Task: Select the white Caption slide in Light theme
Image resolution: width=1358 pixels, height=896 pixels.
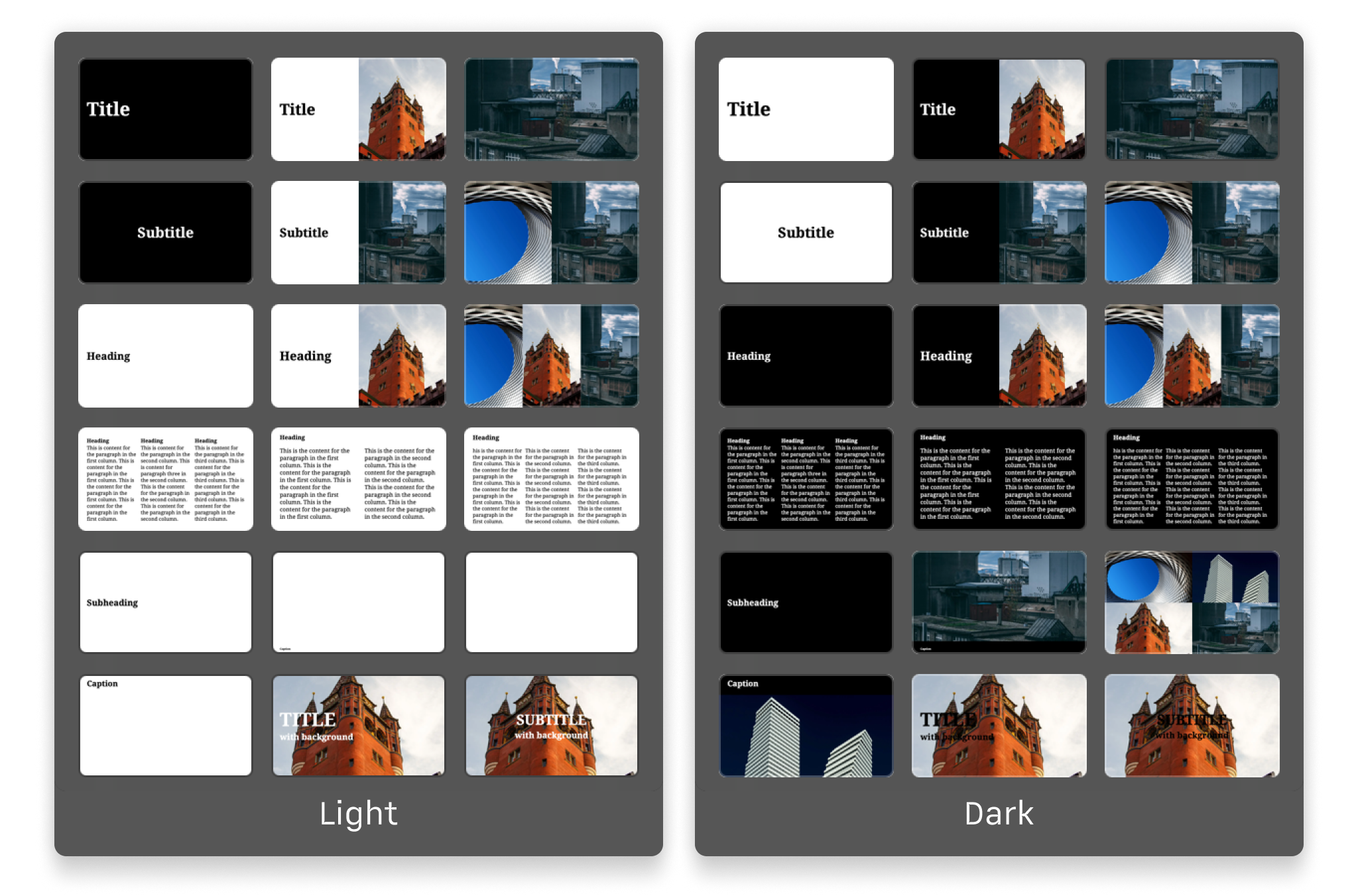Action: 165,726
